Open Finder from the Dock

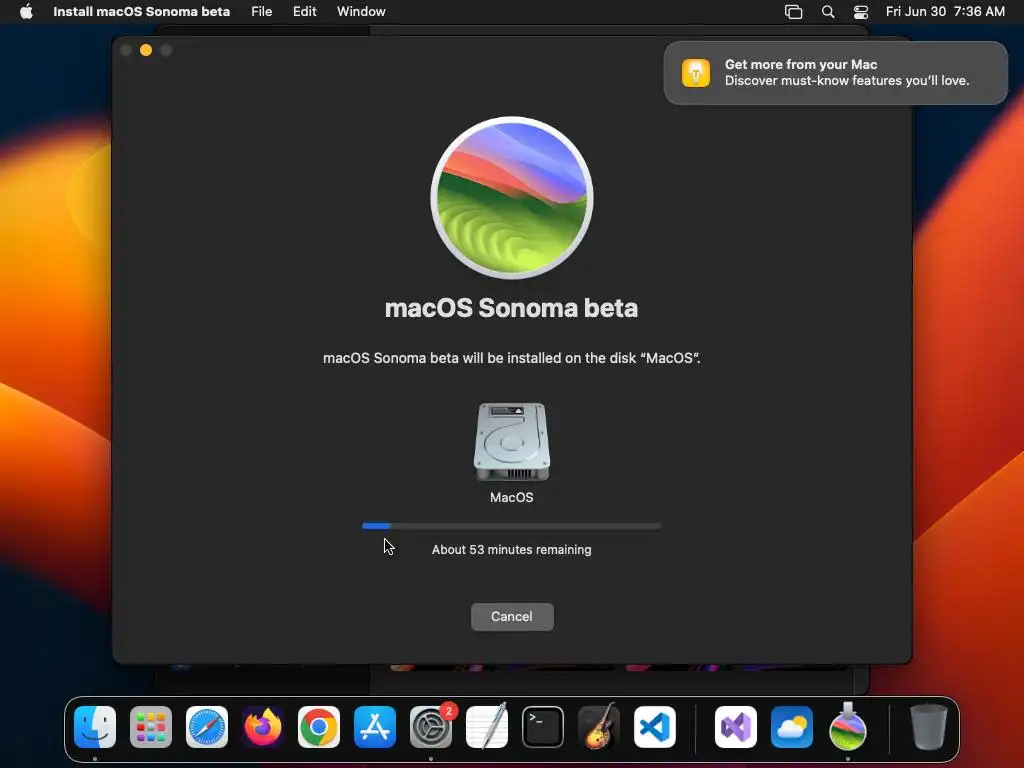point(95,727)
